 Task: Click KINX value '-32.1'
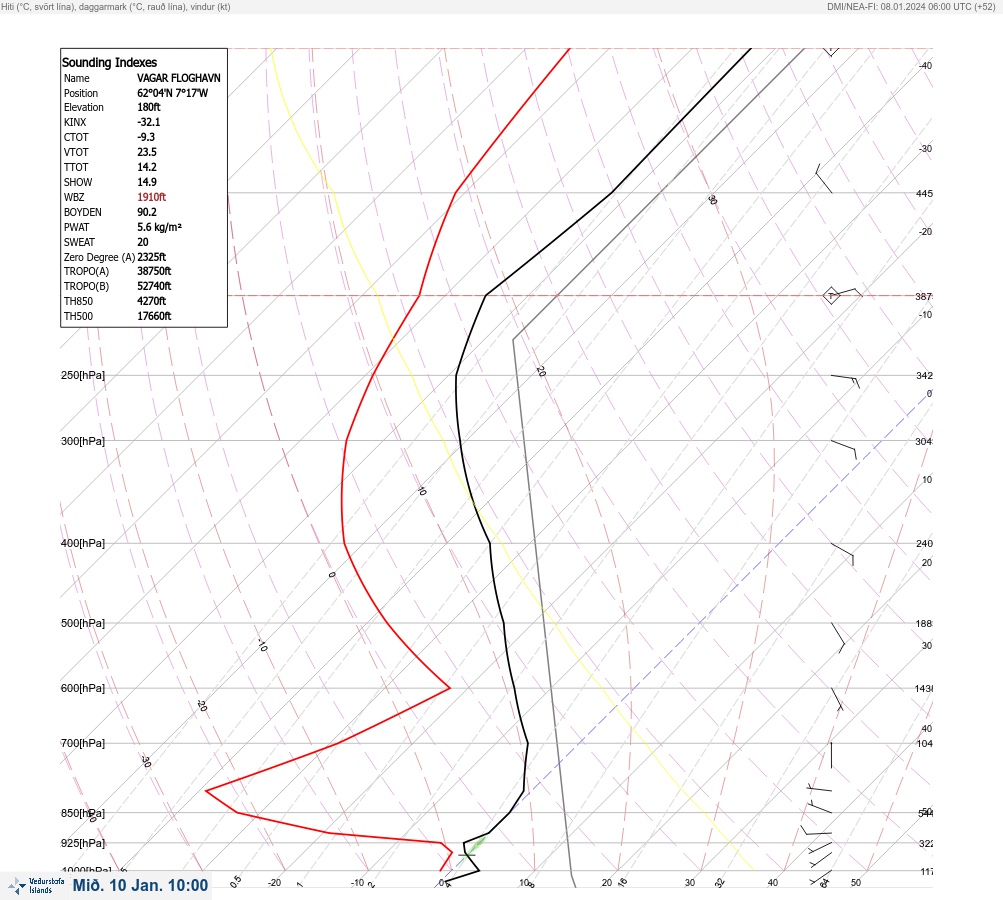tap(149, 122)
